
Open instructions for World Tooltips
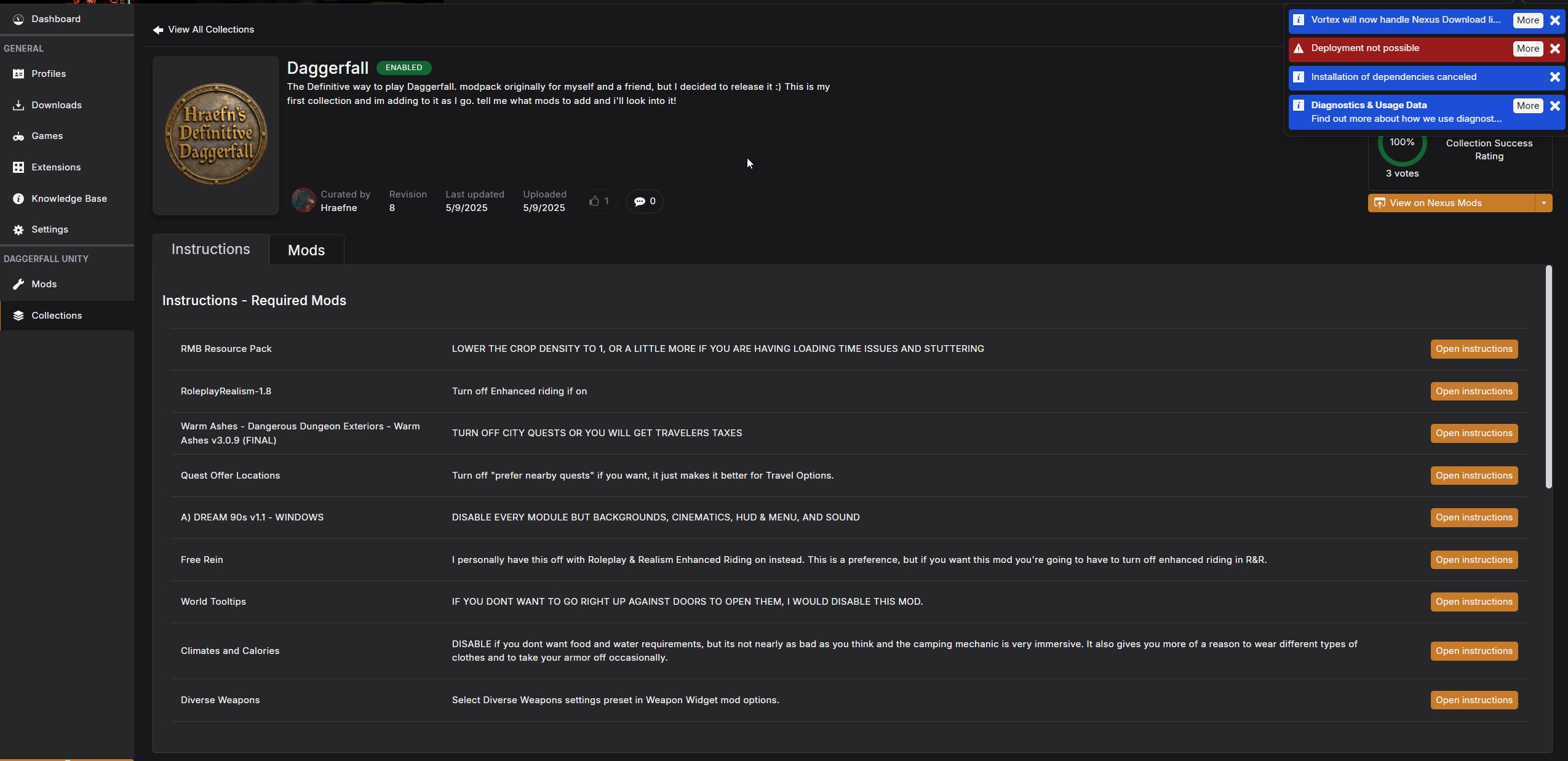[x=1474, y=602]
